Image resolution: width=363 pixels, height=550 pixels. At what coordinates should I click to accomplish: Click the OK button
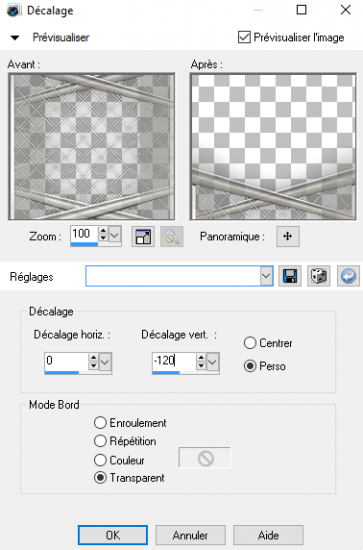click(113, 535)
